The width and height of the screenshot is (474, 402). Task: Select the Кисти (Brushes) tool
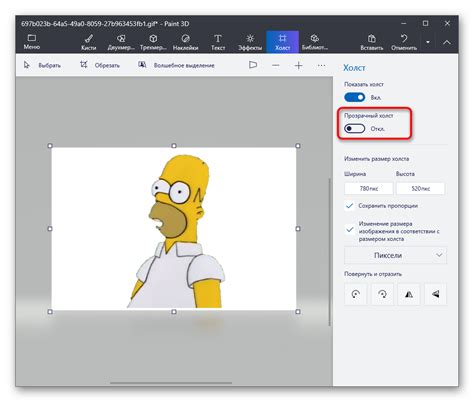[89, 42]
